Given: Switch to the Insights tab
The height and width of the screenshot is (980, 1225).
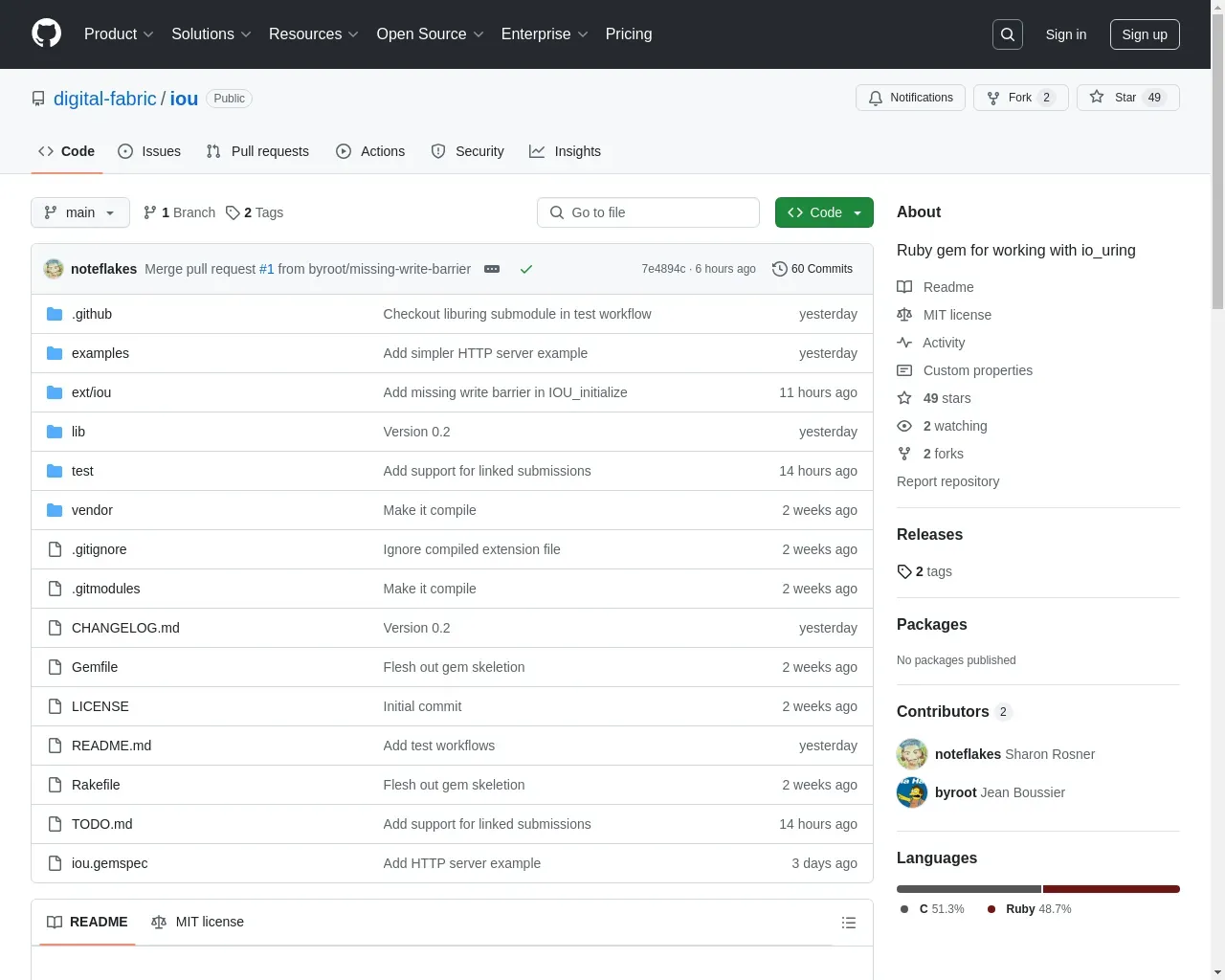Looking at the screenshot, I should 565,151.
